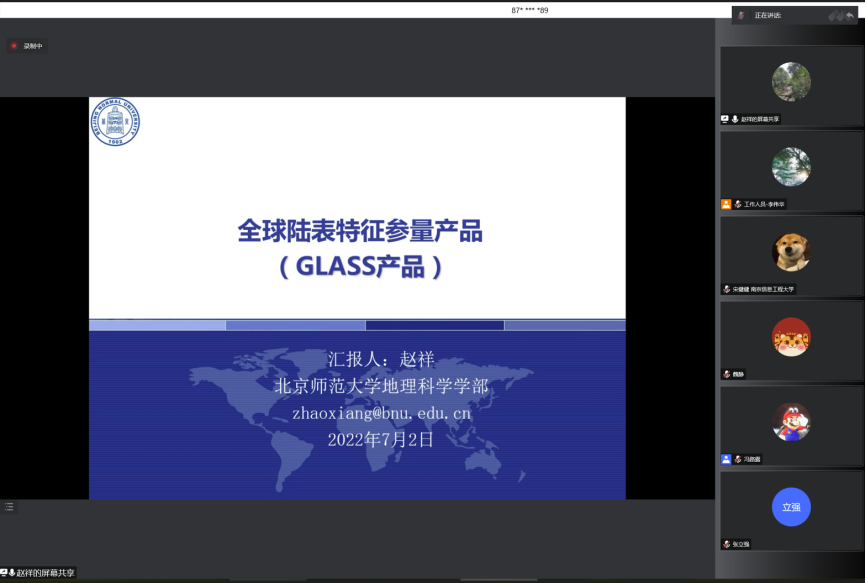Click the reply arrow in the speaking bar
The width and height of the screenshot is (865, 583).
[x=849, y=16]
